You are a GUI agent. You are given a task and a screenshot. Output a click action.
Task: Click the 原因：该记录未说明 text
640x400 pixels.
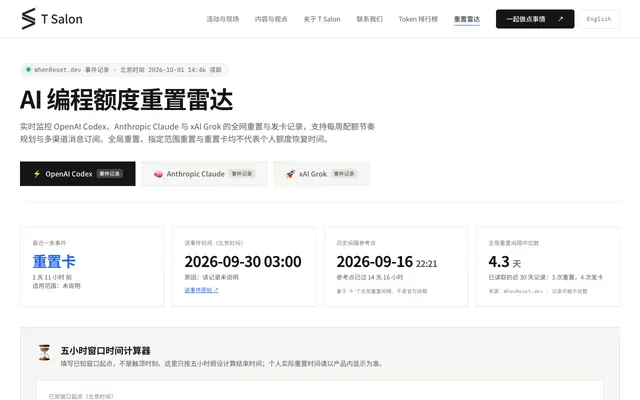pos(211,277)
